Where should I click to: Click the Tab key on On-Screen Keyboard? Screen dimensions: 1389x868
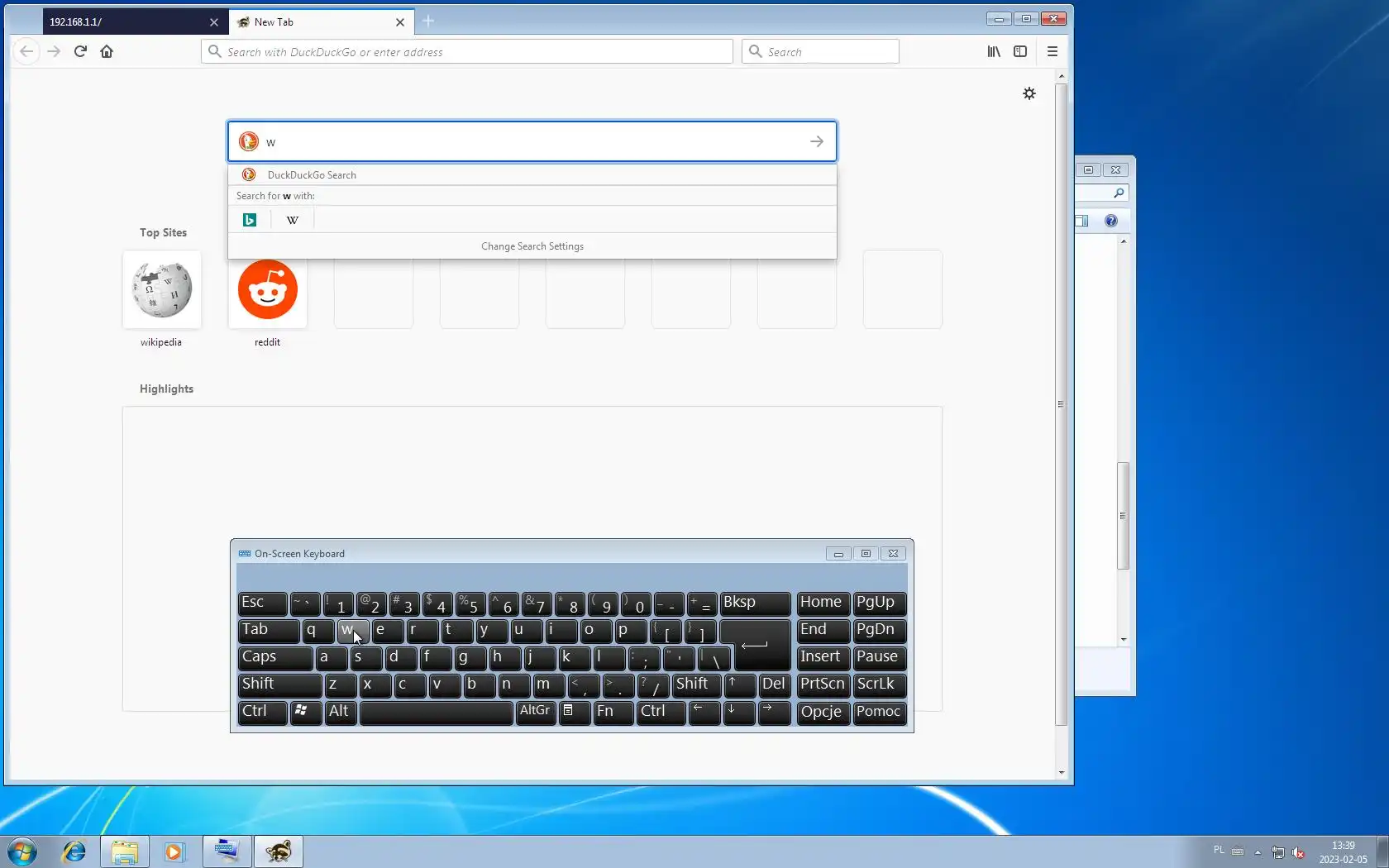pyautogui.click(x=270, y=631)
